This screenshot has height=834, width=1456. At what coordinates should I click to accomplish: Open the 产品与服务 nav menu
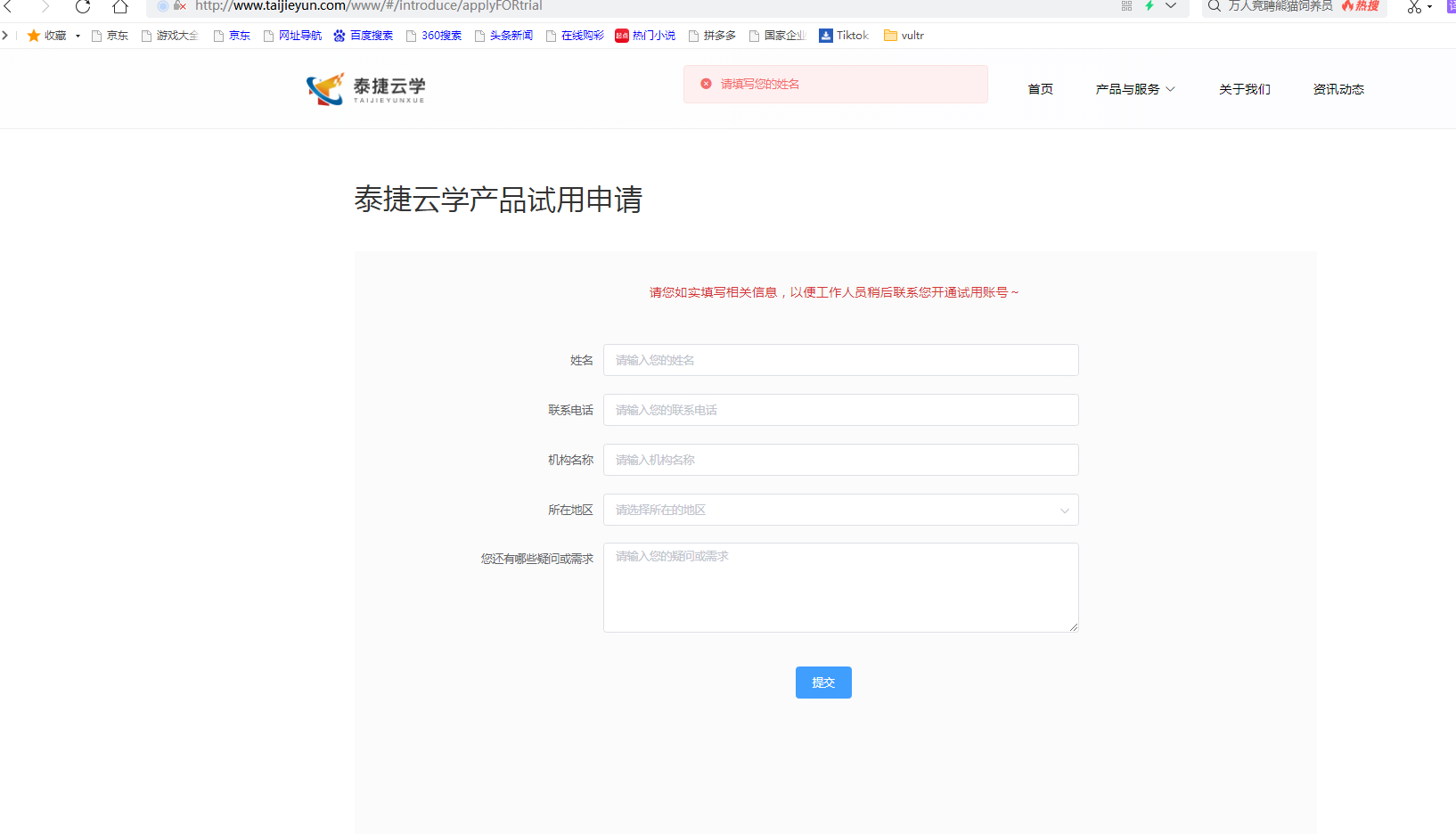tap(1127, 89)
